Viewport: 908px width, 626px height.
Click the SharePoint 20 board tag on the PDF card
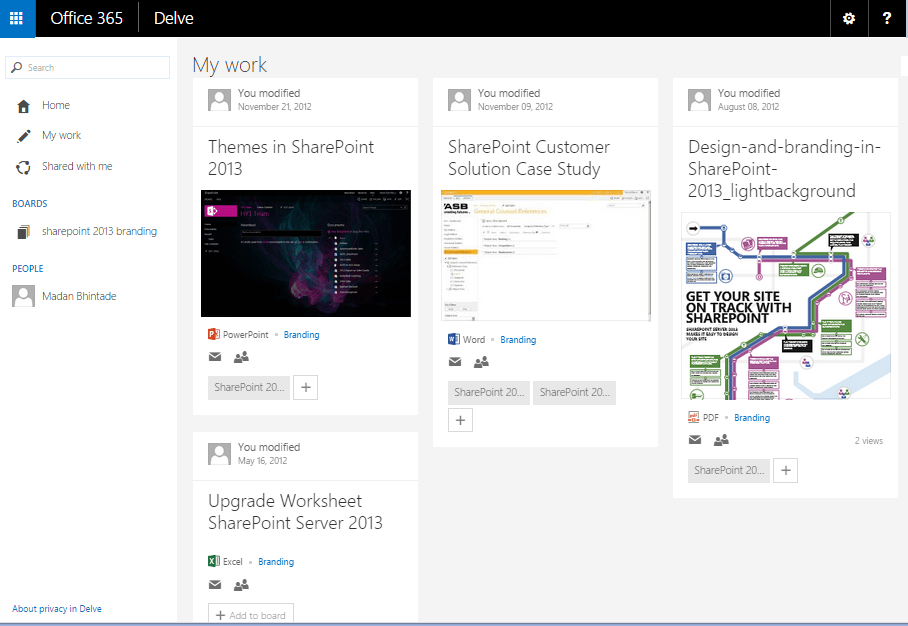728,470
